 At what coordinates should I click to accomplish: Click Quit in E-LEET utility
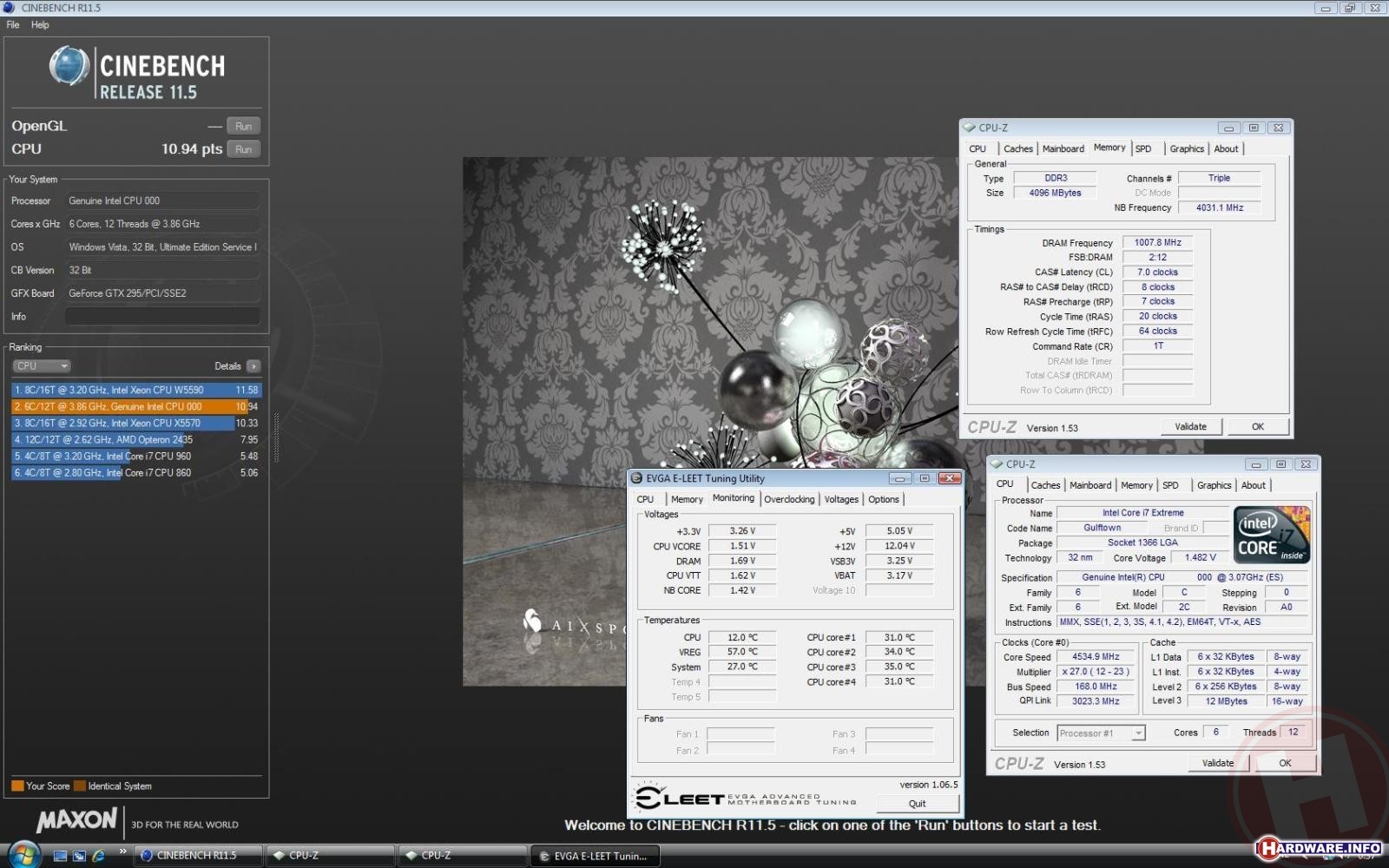tap(918, 804)
